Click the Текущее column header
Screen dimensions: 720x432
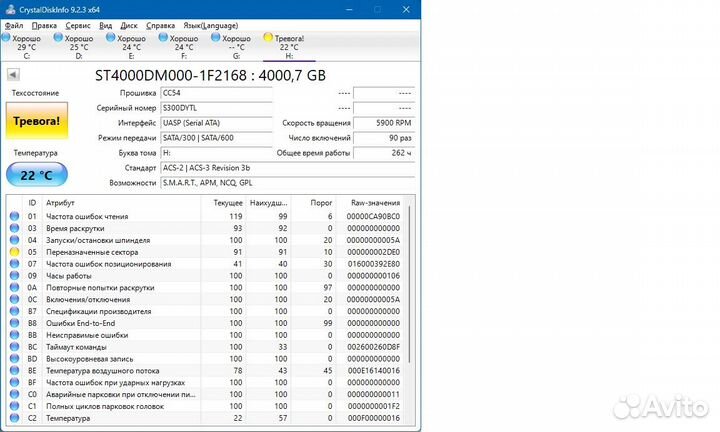(x=223, y=202)
